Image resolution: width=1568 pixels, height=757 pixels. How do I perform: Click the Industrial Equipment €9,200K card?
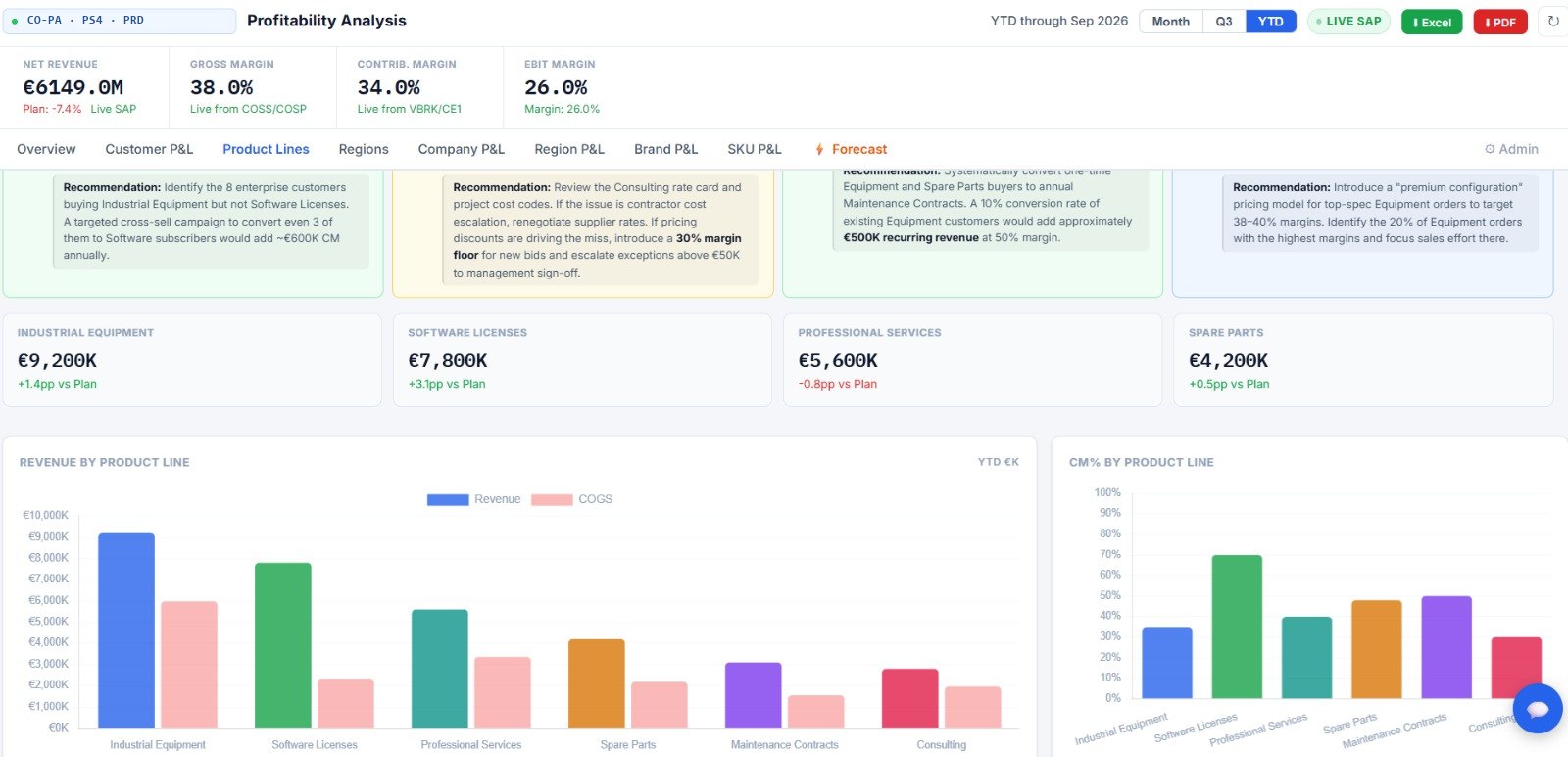tap(192, 360)
